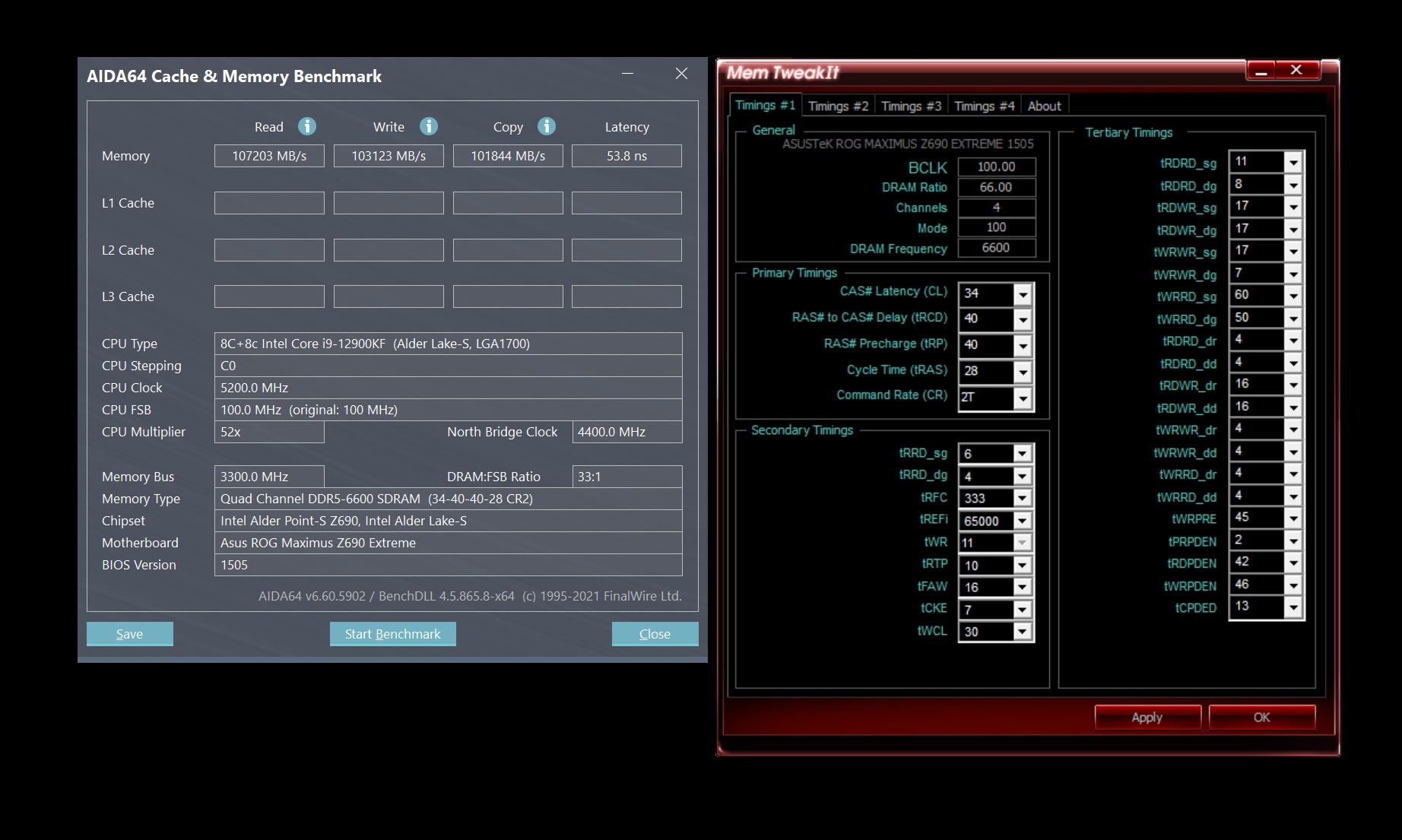Close the Mem TweakIt window

[x=1297, y=70]
